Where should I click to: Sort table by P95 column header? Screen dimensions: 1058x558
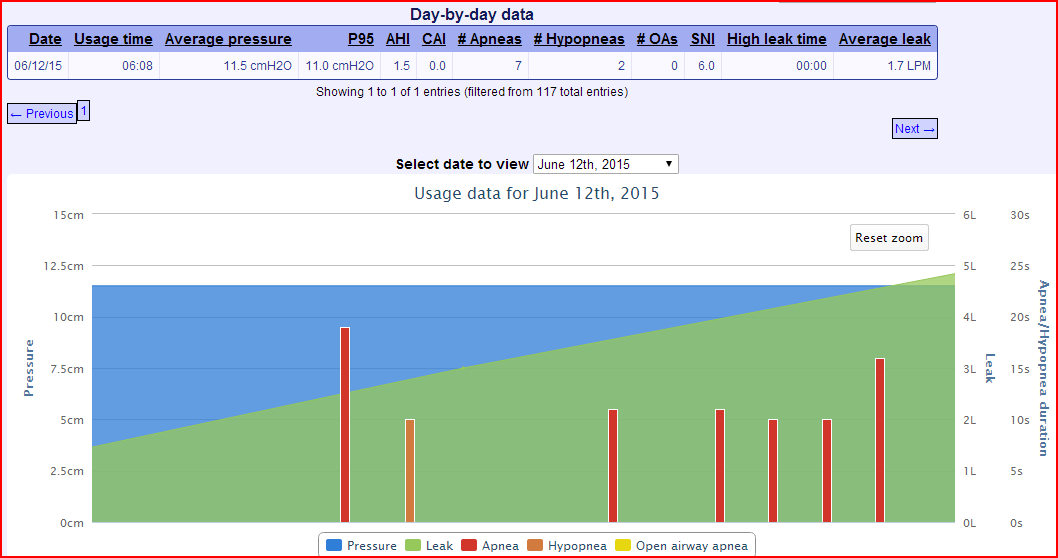tap(361, 39)
